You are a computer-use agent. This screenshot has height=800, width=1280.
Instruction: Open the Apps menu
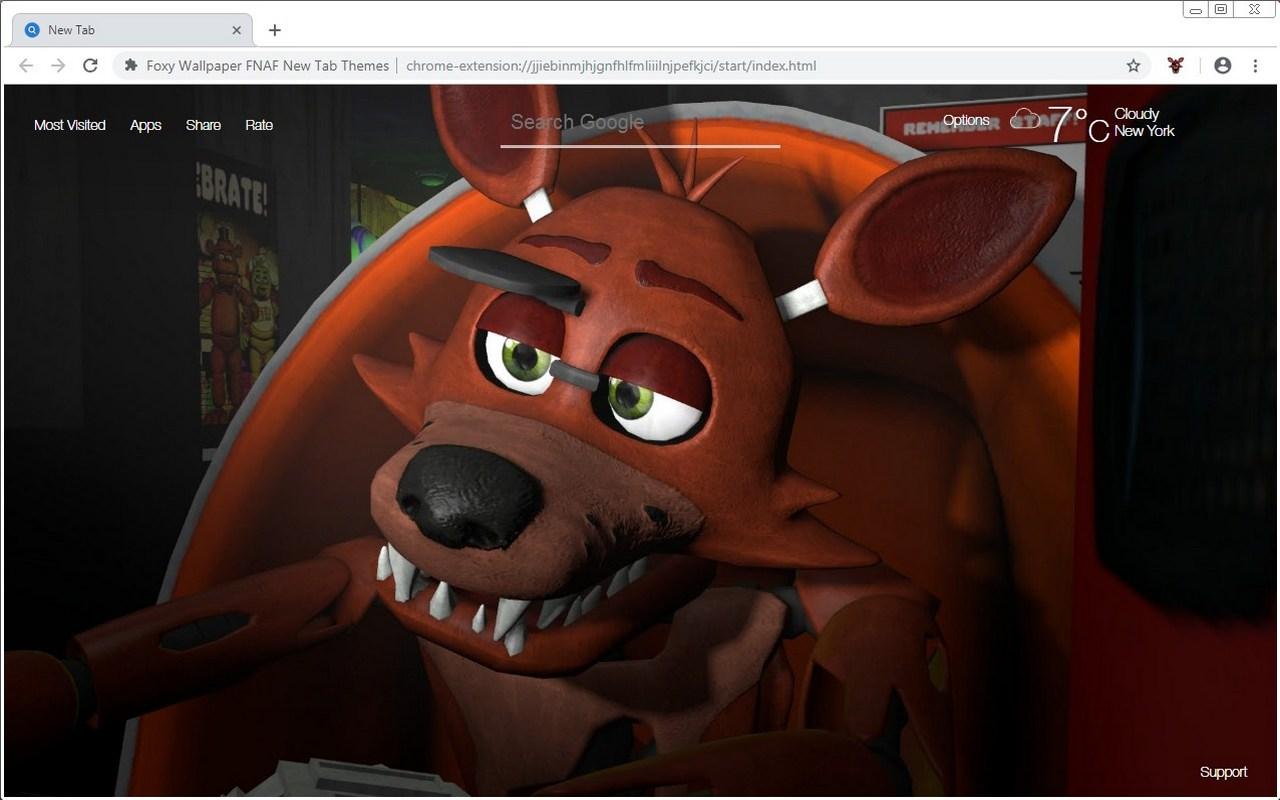pyautogui.click(x=145, y=125)
